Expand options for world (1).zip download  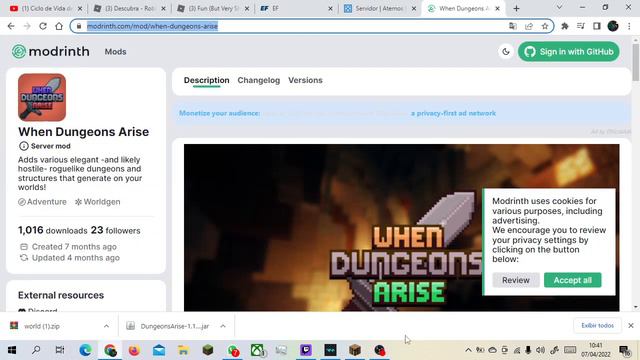click(106, 326)
